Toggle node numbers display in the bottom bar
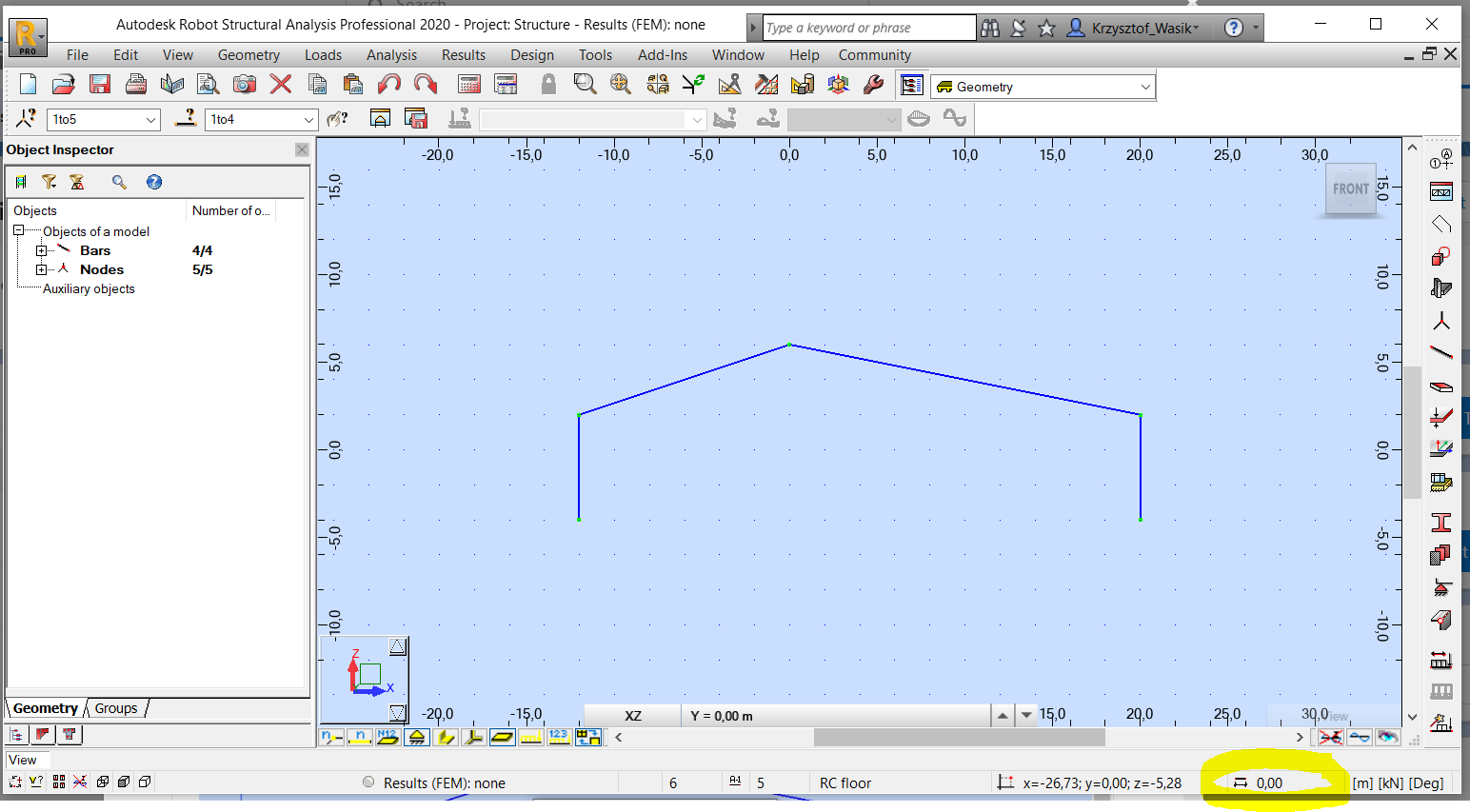The image size is (1470, 812). (332, 736)
